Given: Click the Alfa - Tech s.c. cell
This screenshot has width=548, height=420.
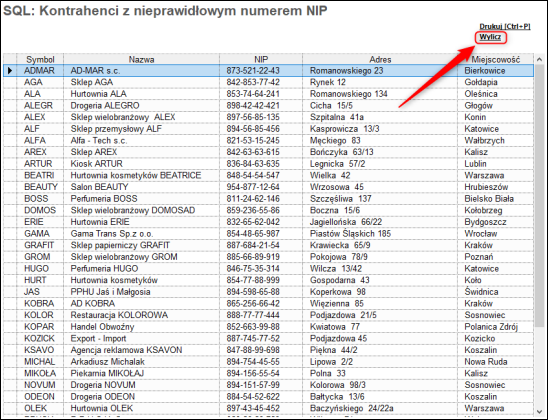Looking at the screenshot, I should coord(142,140).
